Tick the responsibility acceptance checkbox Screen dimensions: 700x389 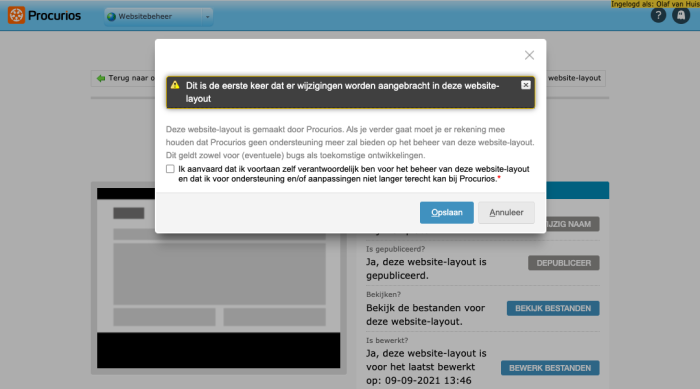pyautogui.click(x=170, y=169)
